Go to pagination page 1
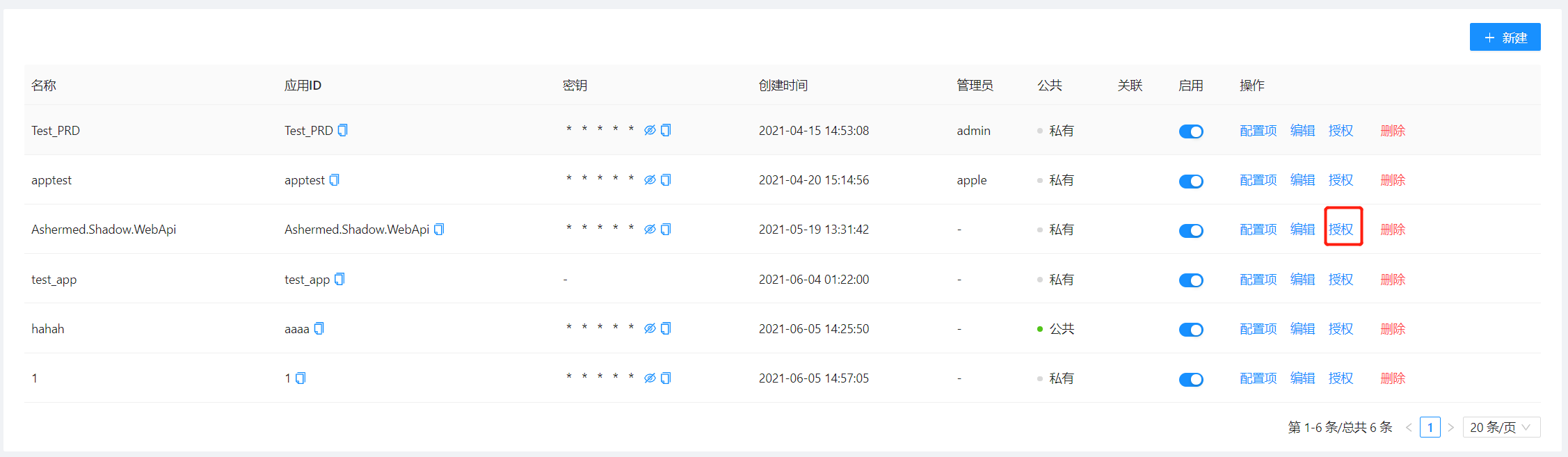The width and height of the screenshot is (1568, 457). (x=1430, y=427)
